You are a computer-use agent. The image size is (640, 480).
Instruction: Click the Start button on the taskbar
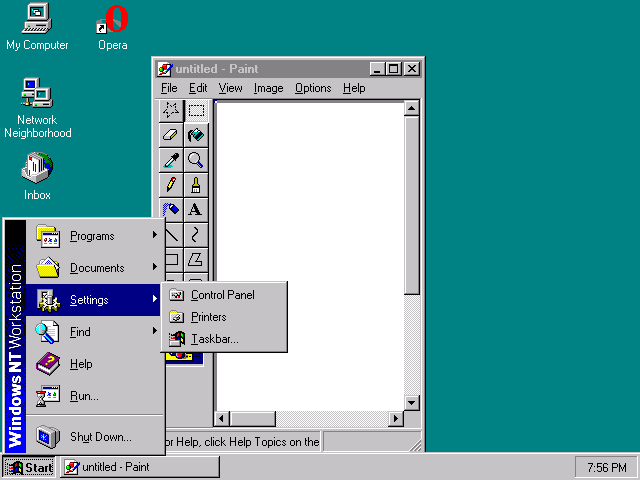point(29,467)
